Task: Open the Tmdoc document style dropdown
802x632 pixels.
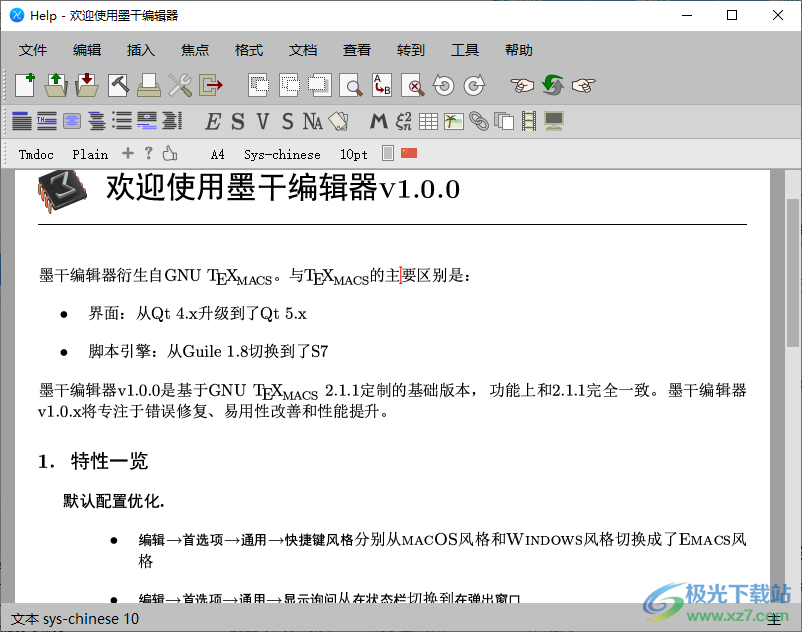Action: coord(36,154)
